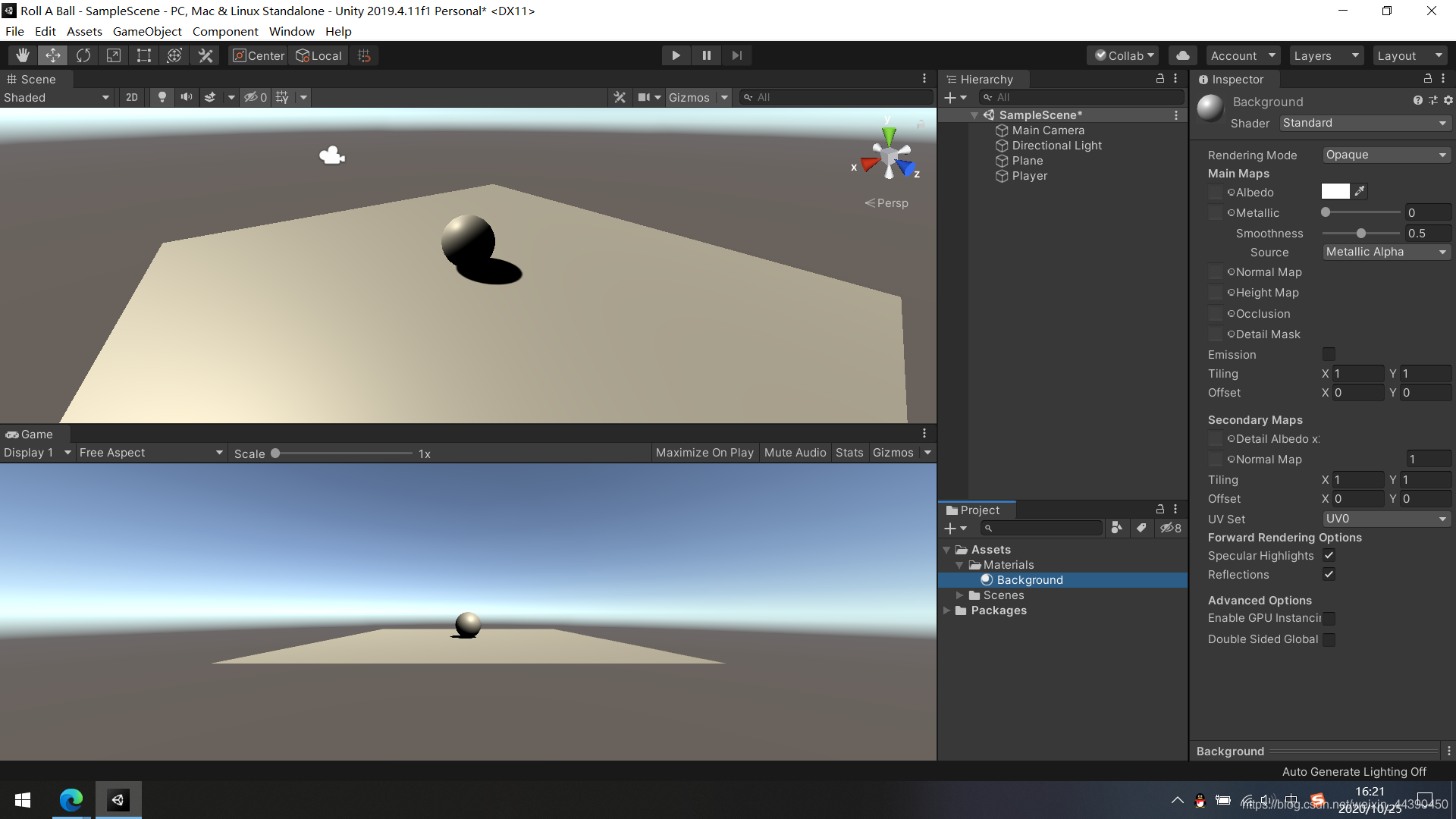Lock the Inspector panel
This screenshot has width=1456, height=819.
1428,79
